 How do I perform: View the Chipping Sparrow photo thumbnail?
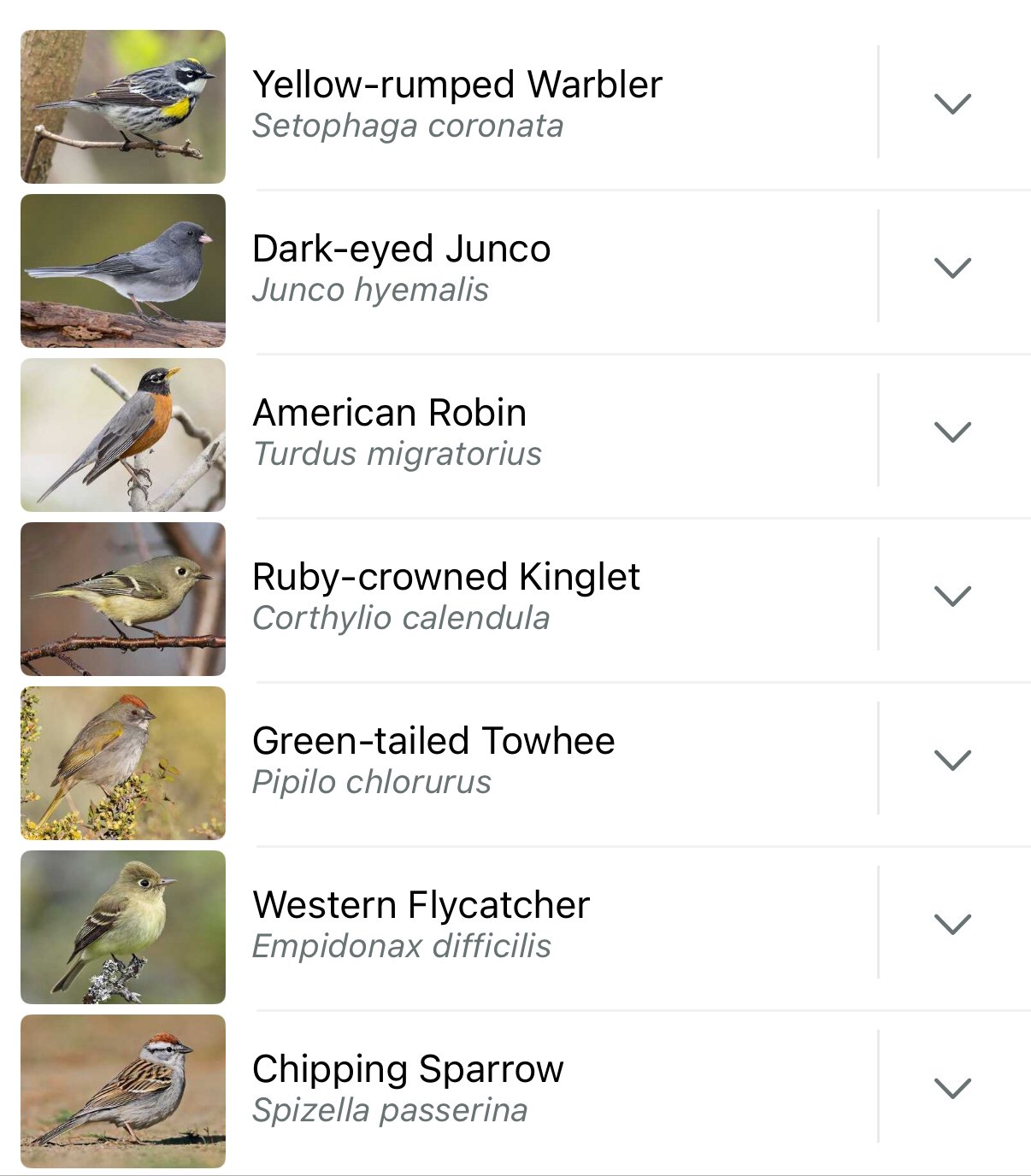pos(123,1091)
